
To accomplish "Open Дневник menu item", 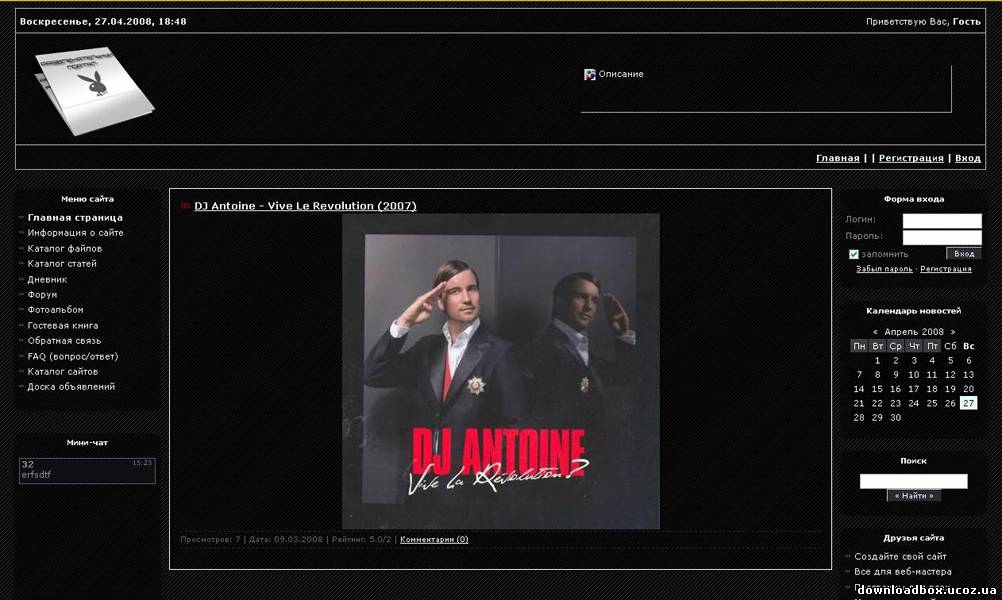I will pyautogui.click(x=47, y=279).
